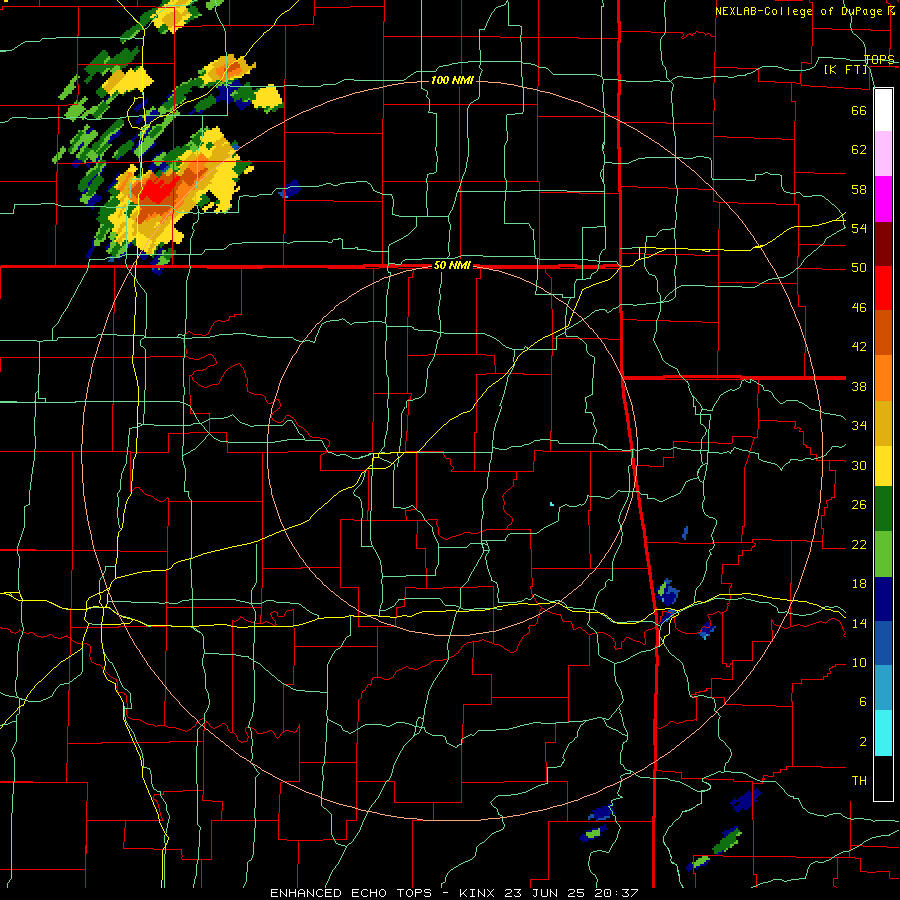Click the 46 value on the legend
Image resolution: width=900 pixels, height=900 pixels.
pyautogui.click(x=859, y=308)
